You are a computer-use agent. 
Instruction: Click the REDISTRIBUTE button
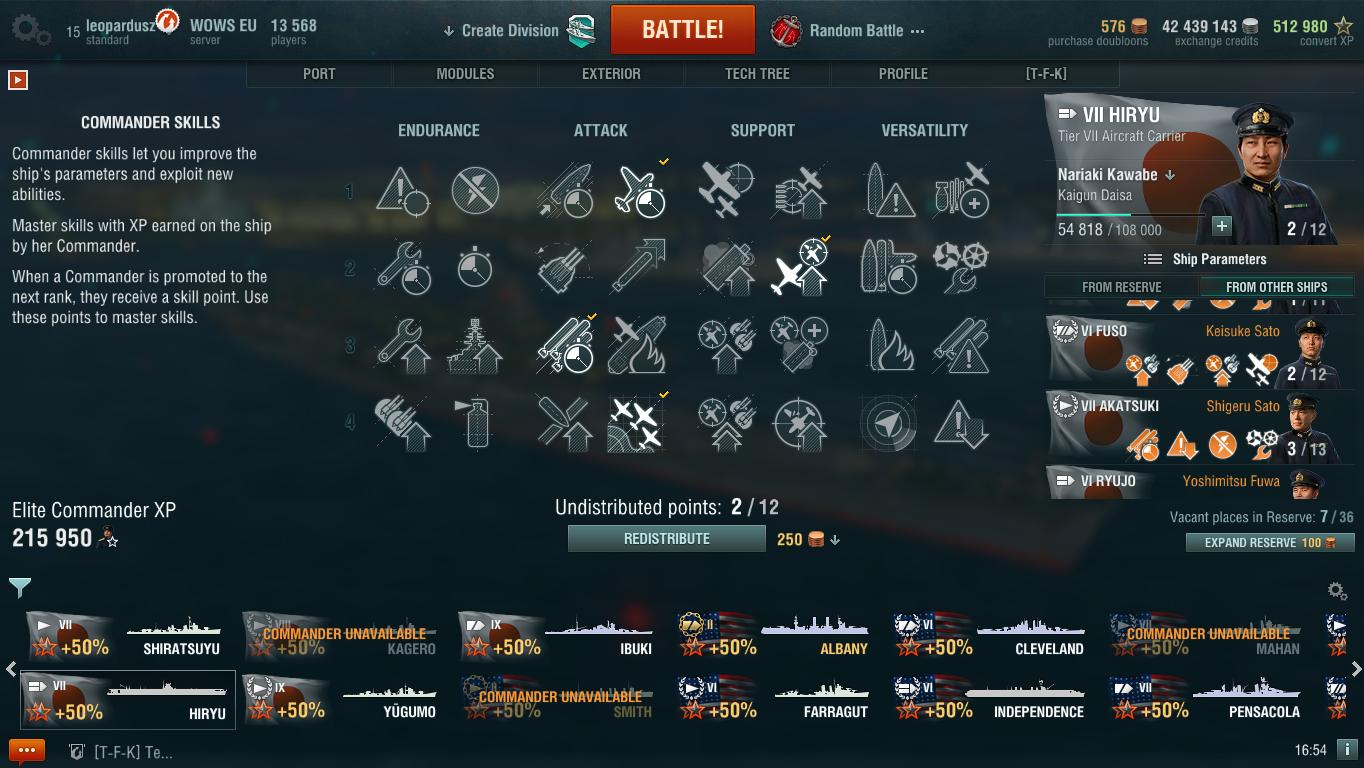point(667,539)
